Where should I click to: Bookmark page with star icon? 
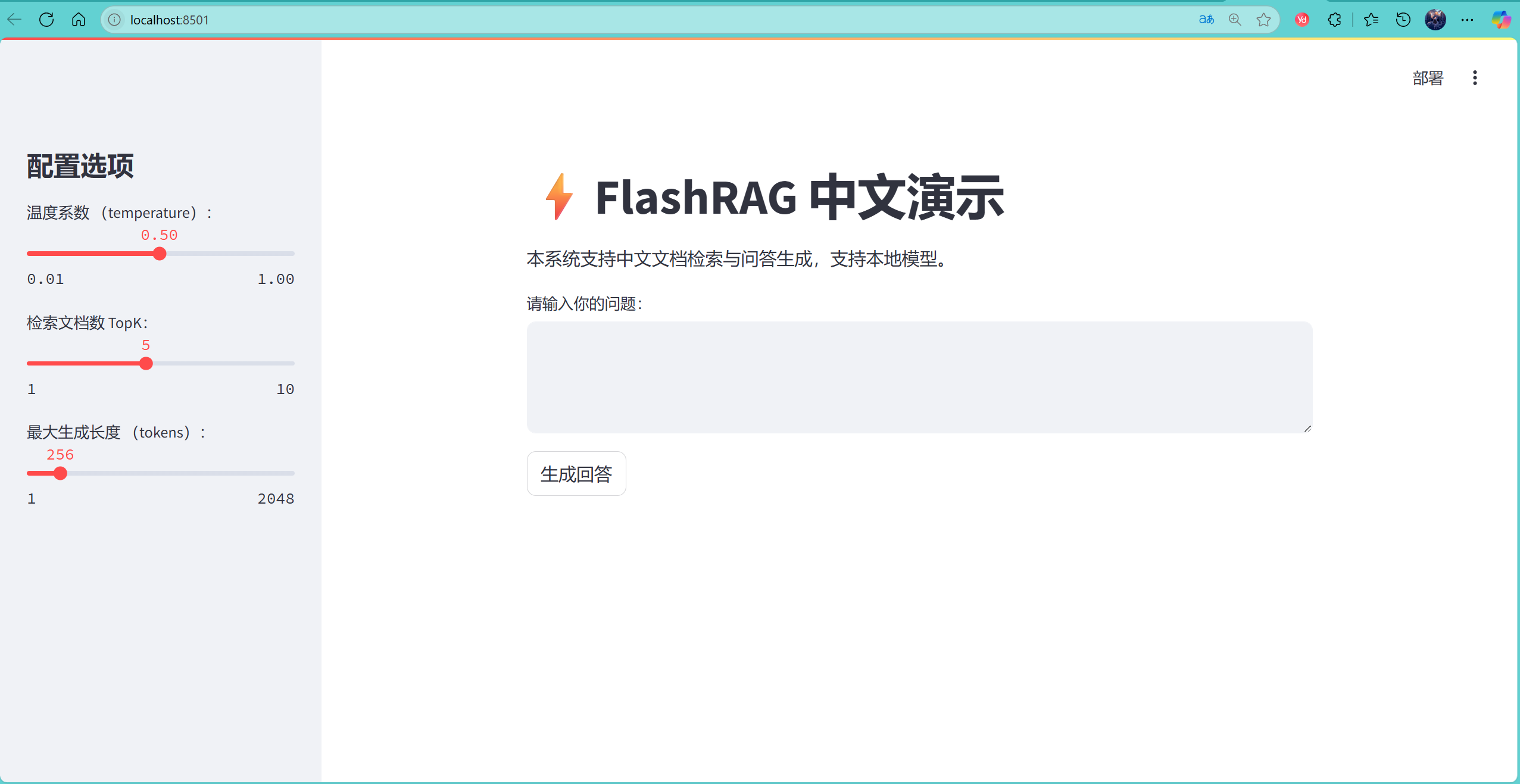[1263, 20]
